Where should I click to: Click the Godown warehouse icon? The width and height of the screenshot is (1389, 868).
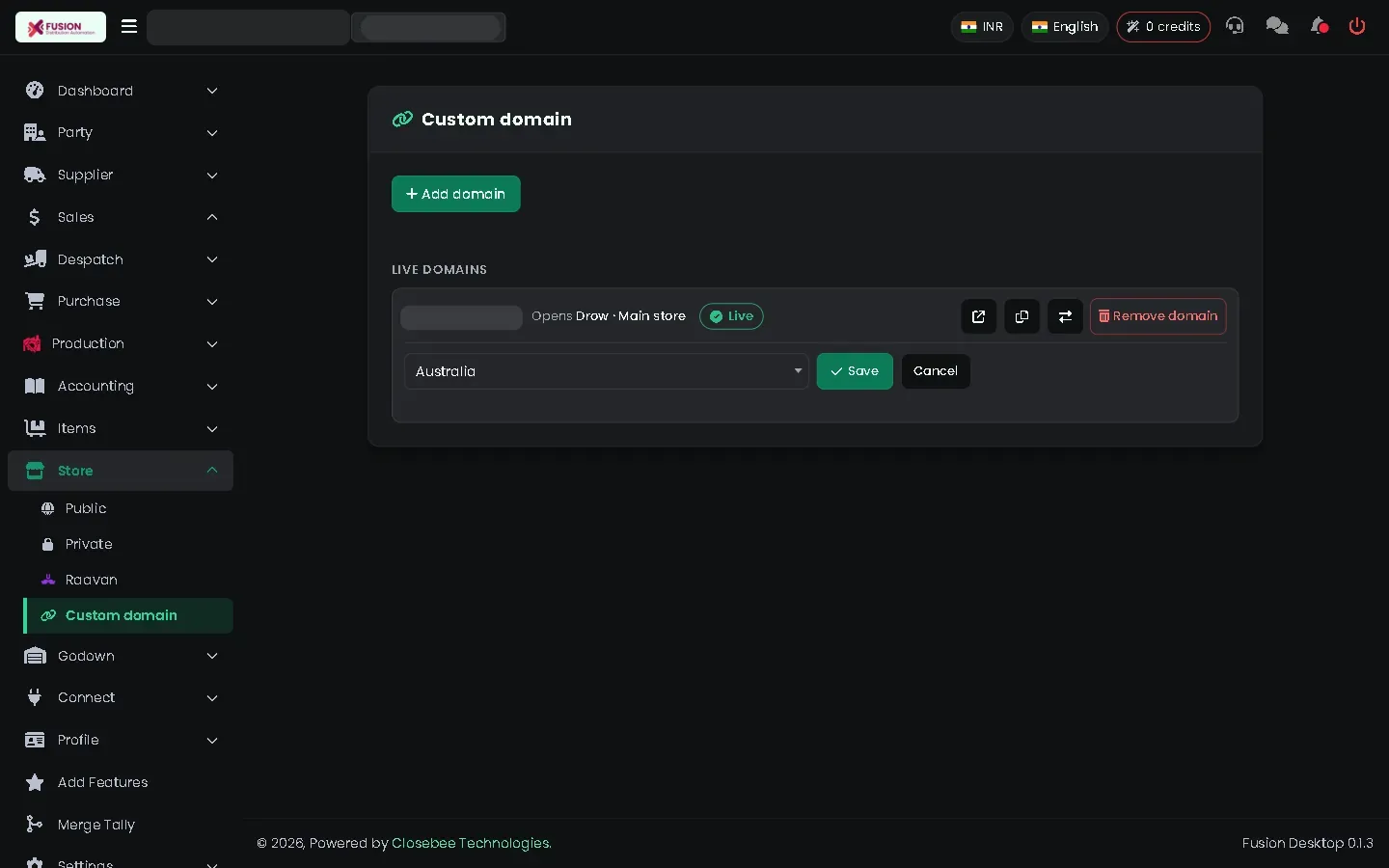(35, 656)
